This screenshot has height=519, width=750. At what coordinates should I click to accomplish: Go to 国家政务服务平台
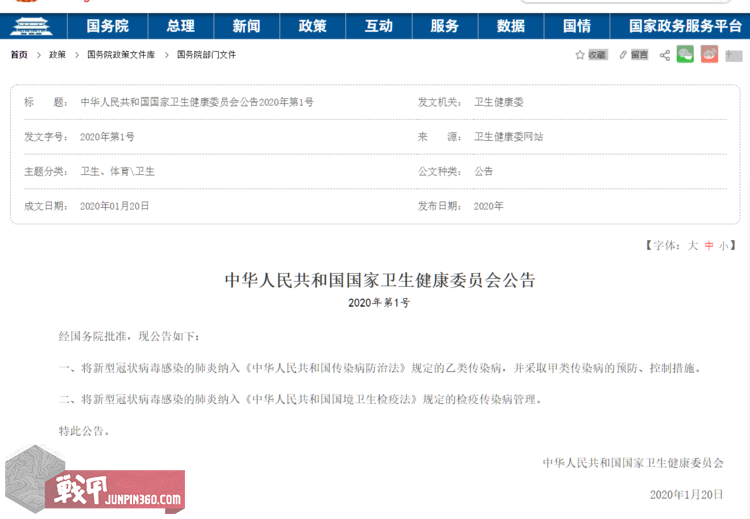(685, 26)
